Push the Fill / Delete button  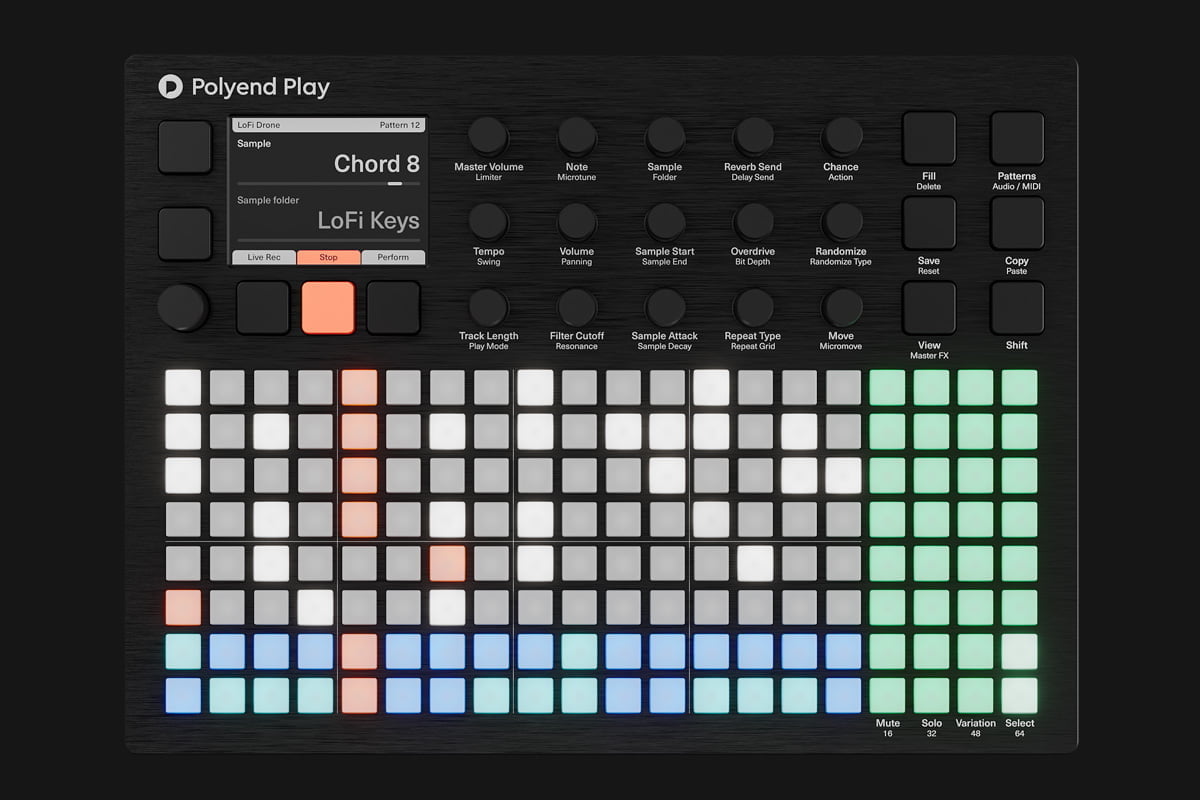point(929,138)
